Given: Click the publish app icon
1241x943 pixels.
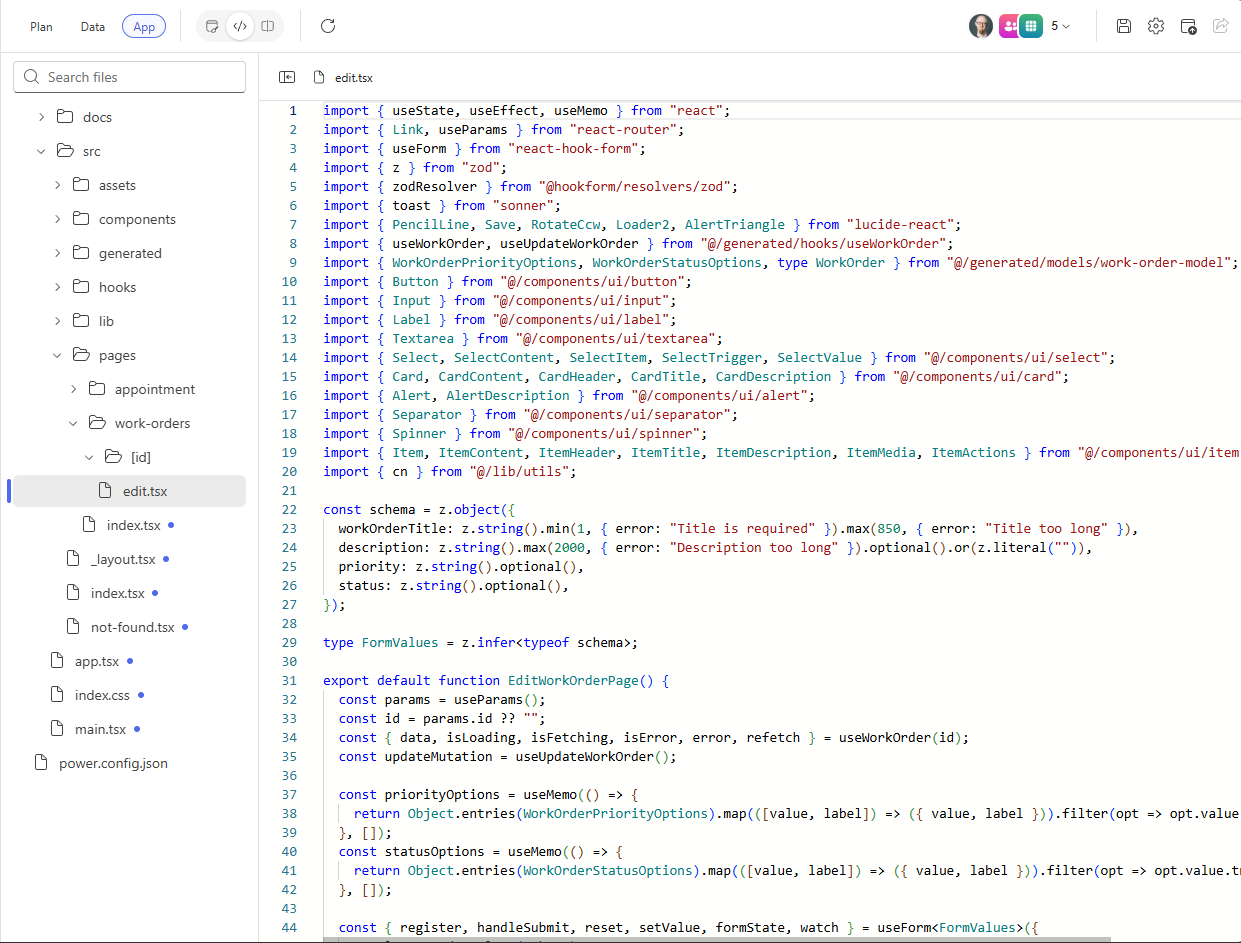Looking at the screenshot, I should coord(1188,26).
